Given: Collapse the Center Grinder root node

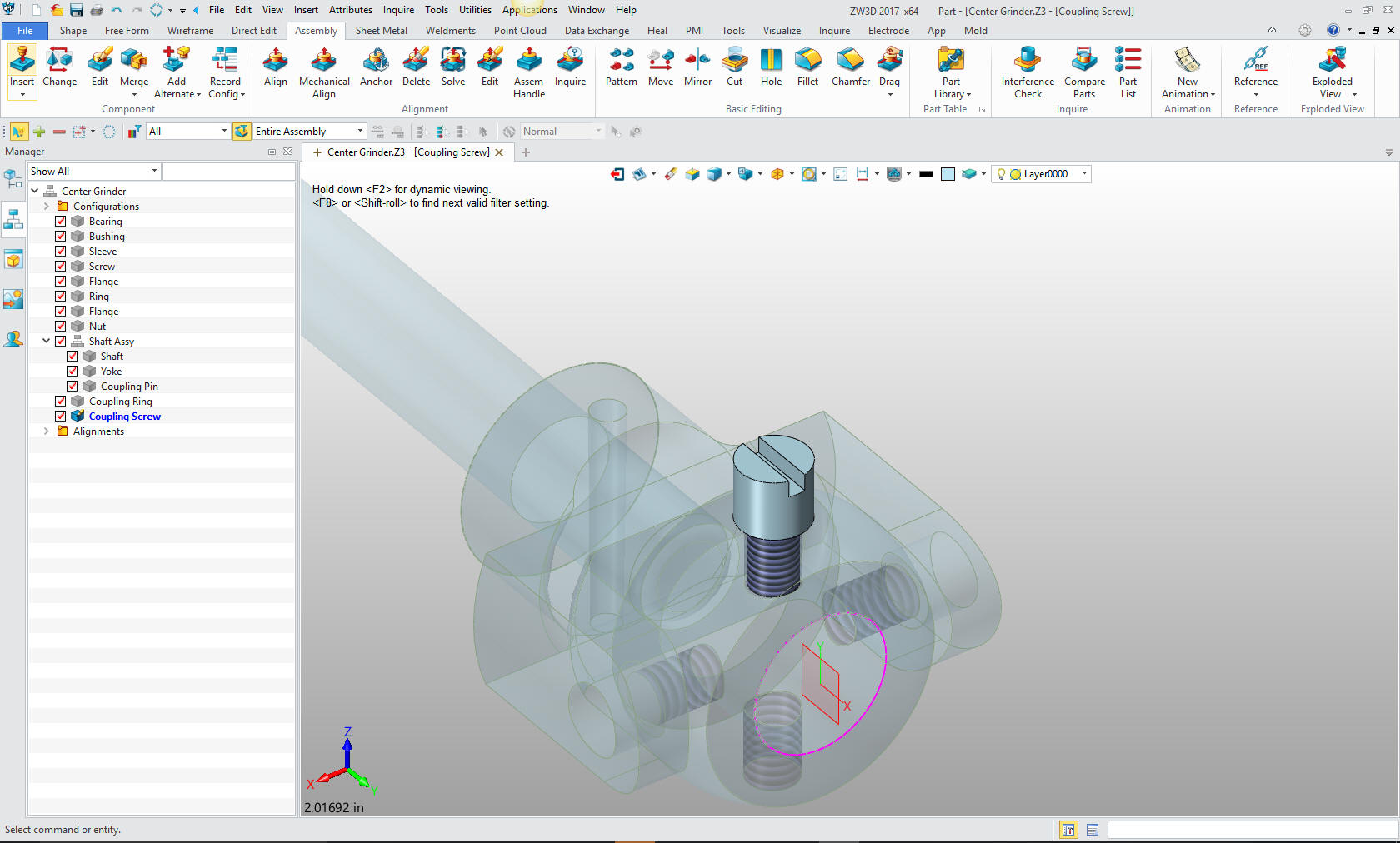Looking at the screenshot, I should click(x=35, y=191).
